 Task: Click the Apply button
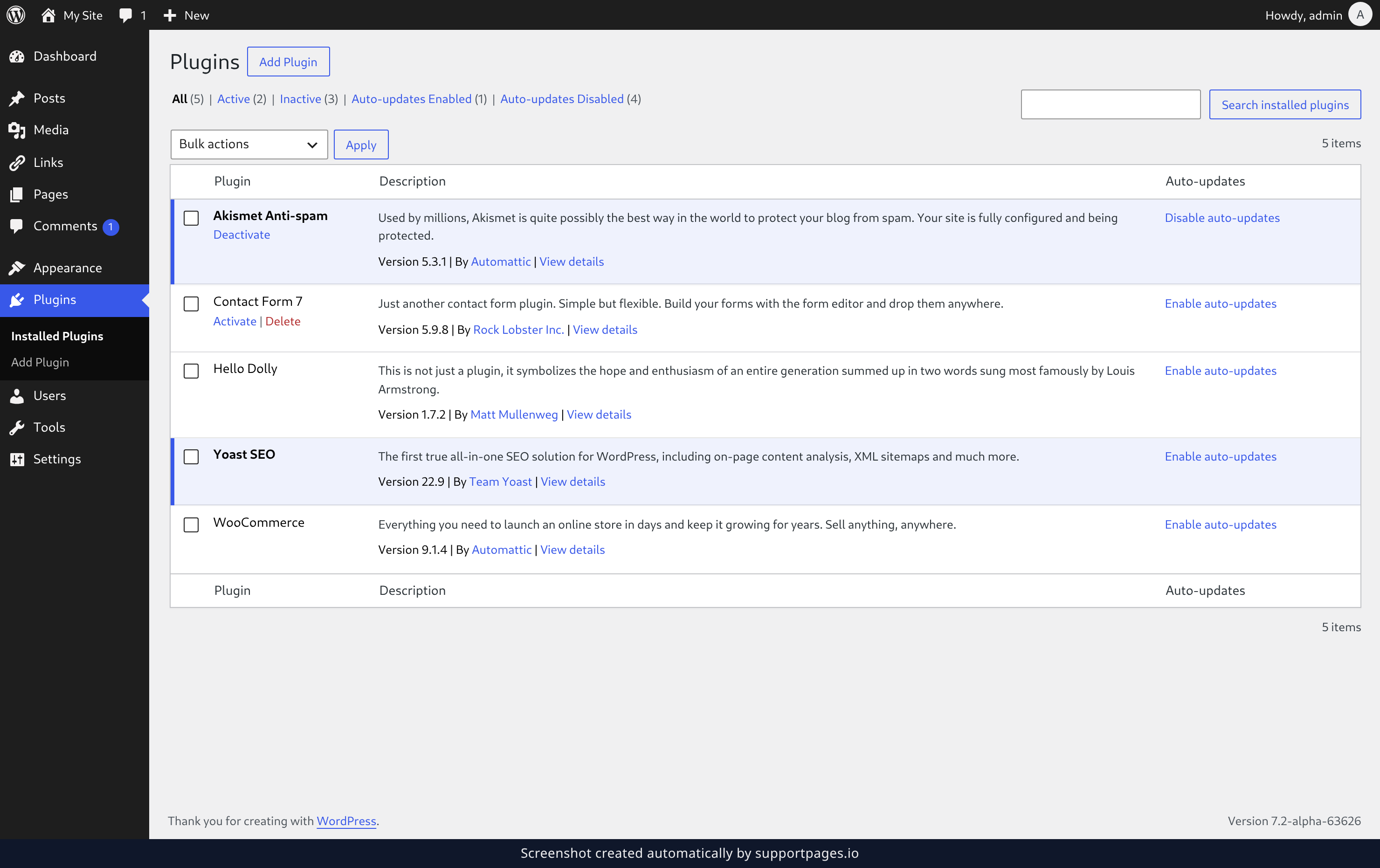point(361,145)
